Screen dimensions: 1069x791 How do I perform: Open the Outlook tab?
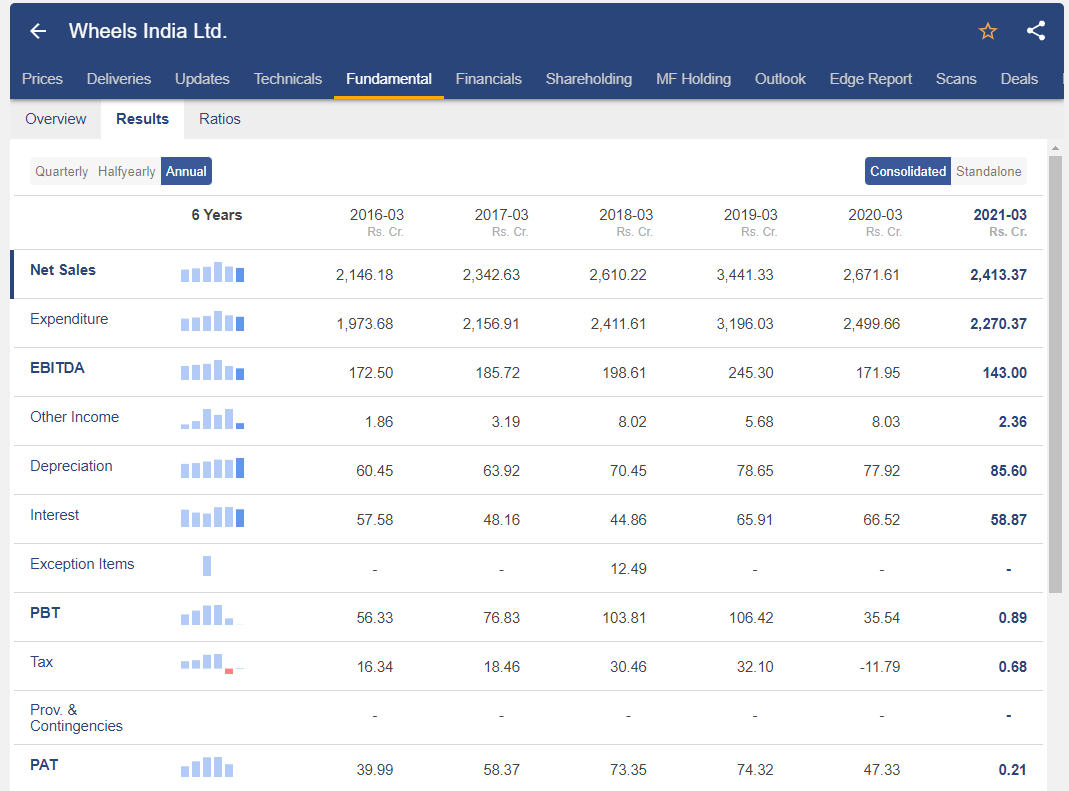[x=780, y=79]
